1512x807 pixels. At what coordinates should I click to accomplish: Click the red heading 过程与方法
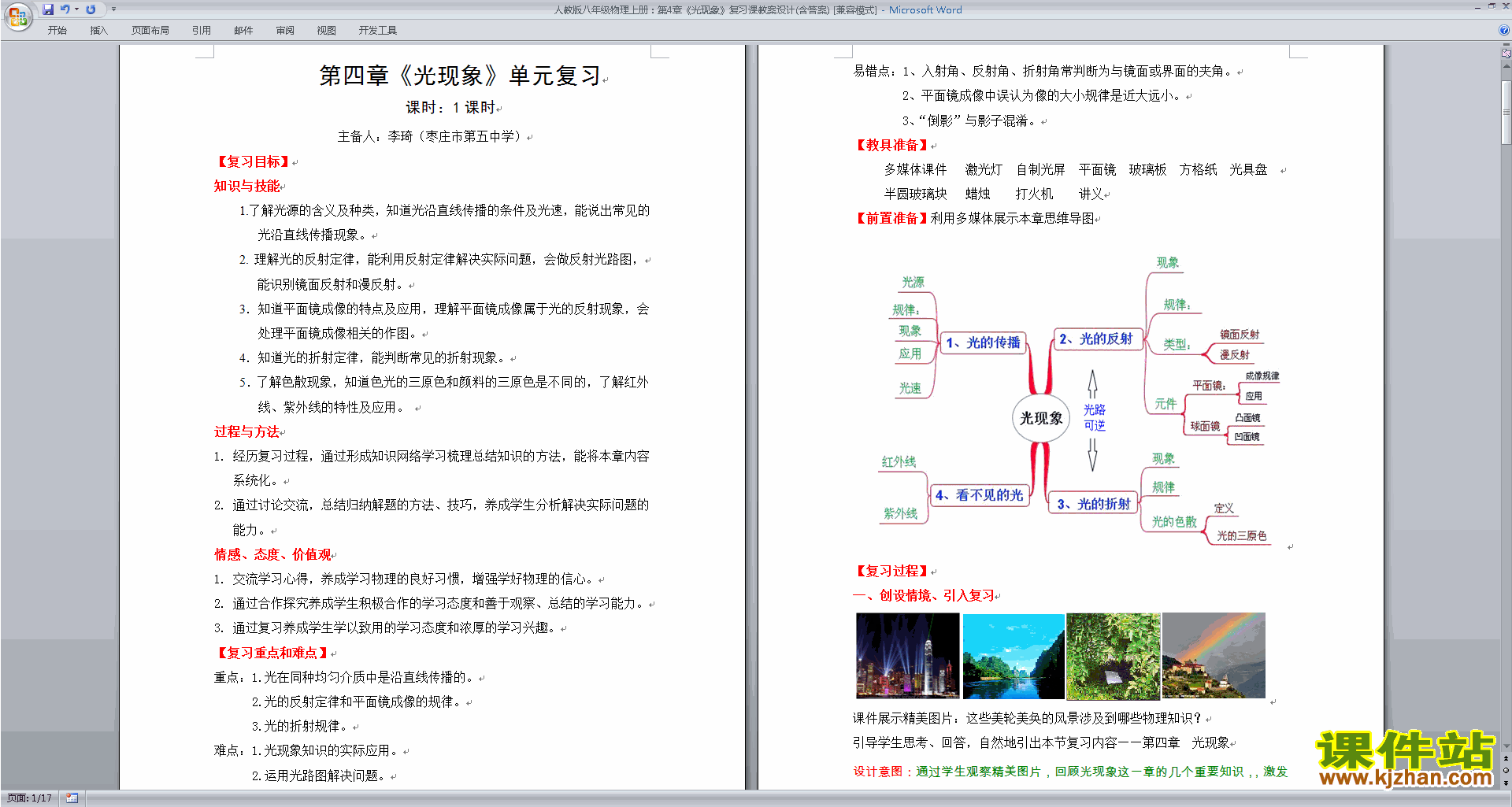click(247, 431)
